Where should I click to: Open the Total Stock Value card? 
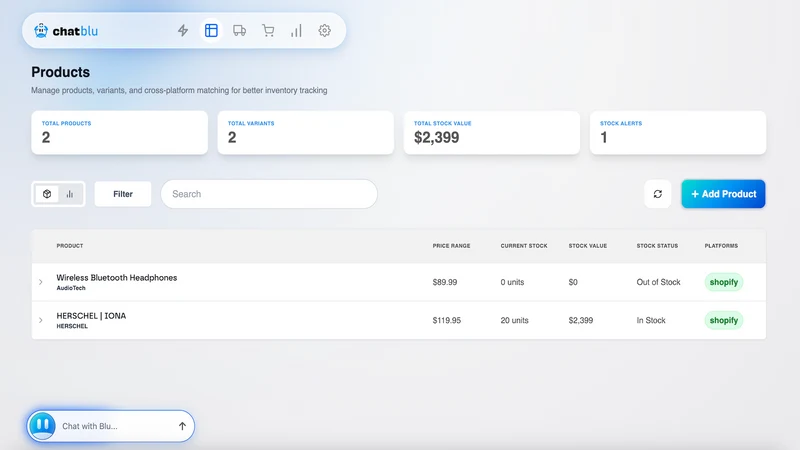coord(492,133)
